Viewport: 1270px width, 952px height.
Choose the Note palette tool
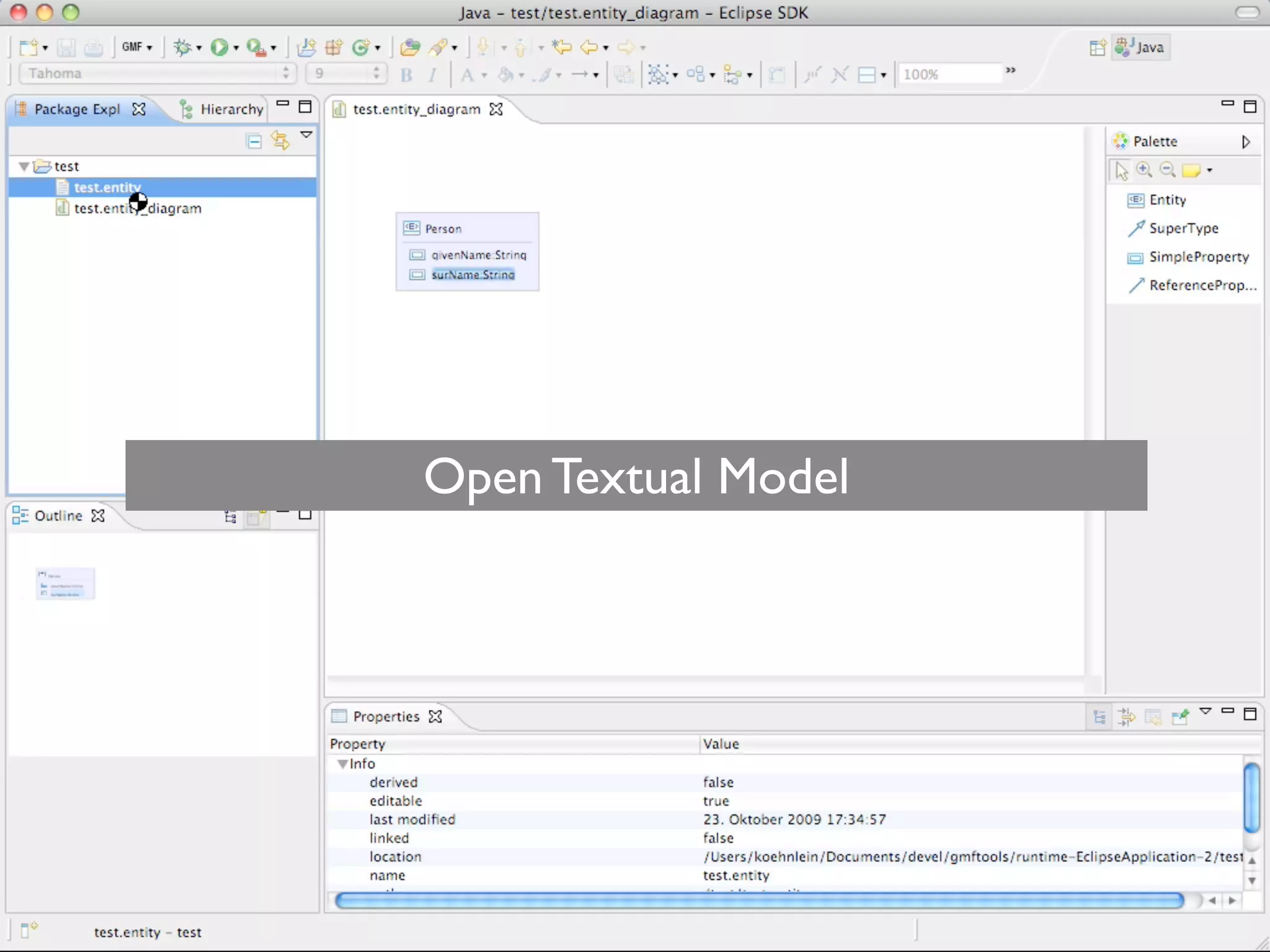pos(1191,170)
